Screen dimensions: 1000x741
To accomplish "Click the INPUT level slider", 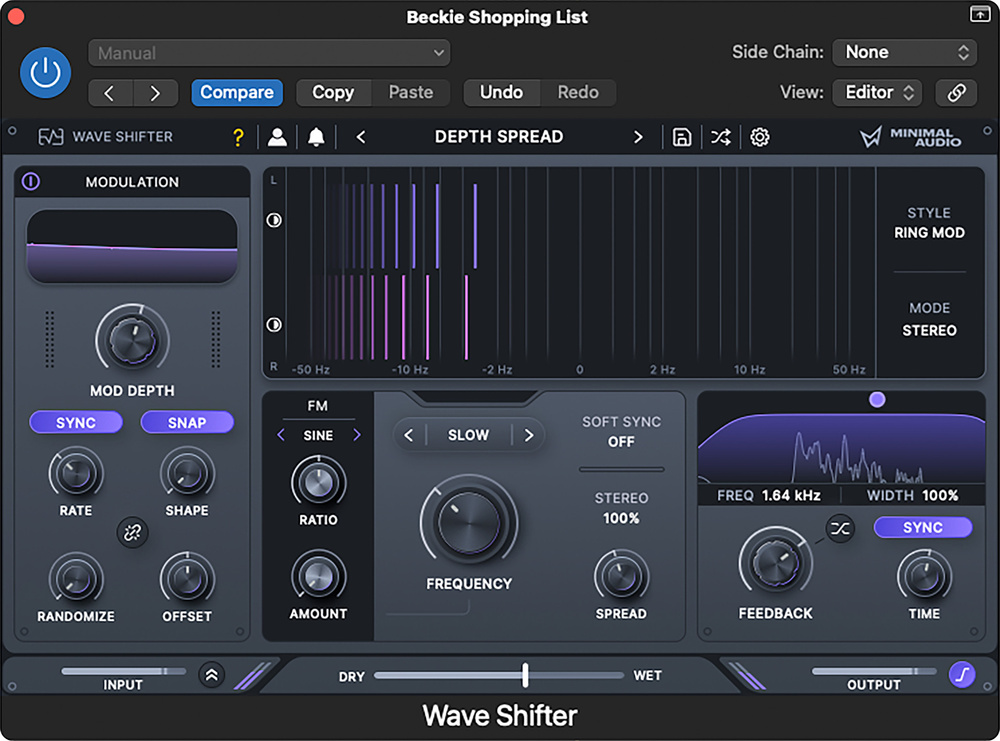I will 123,671.
